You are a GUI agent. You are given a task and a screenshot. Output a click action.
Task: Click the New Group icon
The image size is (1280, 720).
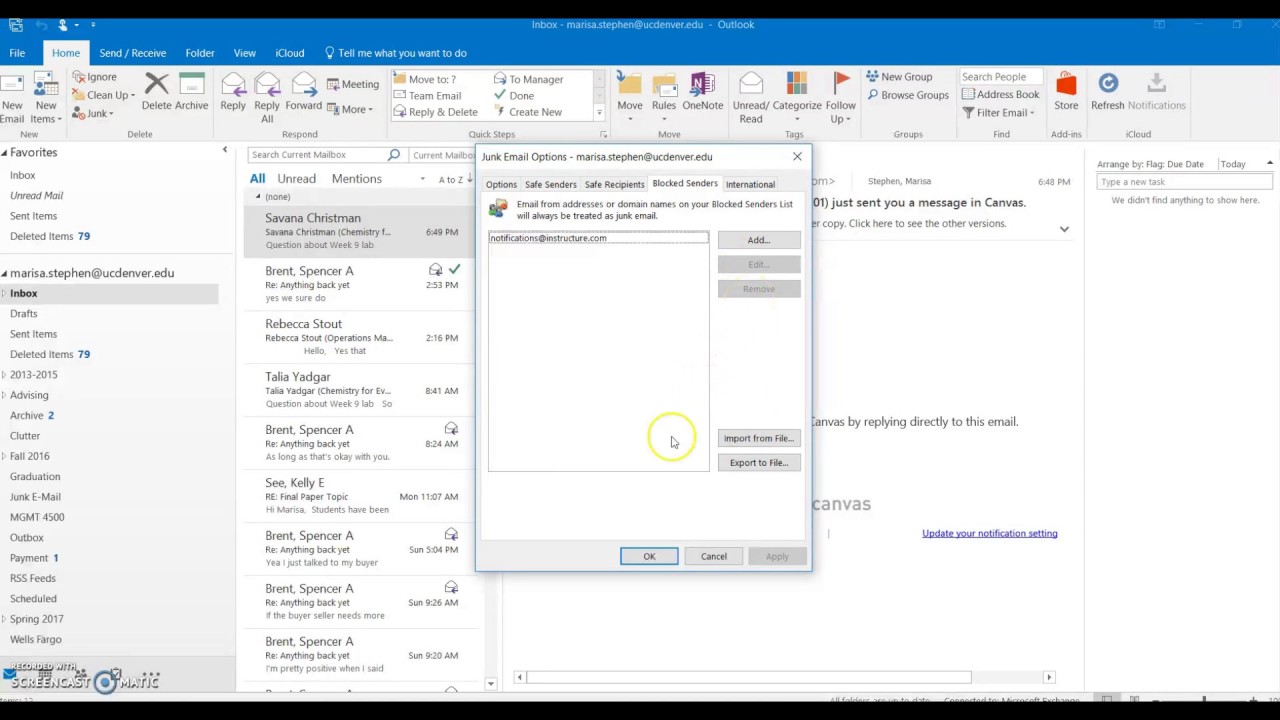[x=899, y=77]
